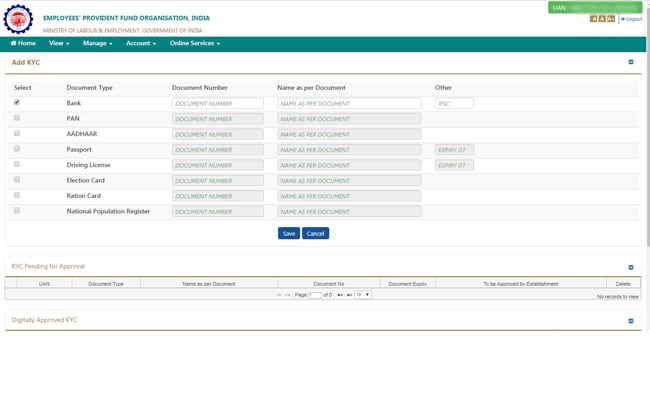Go to the next page in the pending KYC table

[340, 295]
